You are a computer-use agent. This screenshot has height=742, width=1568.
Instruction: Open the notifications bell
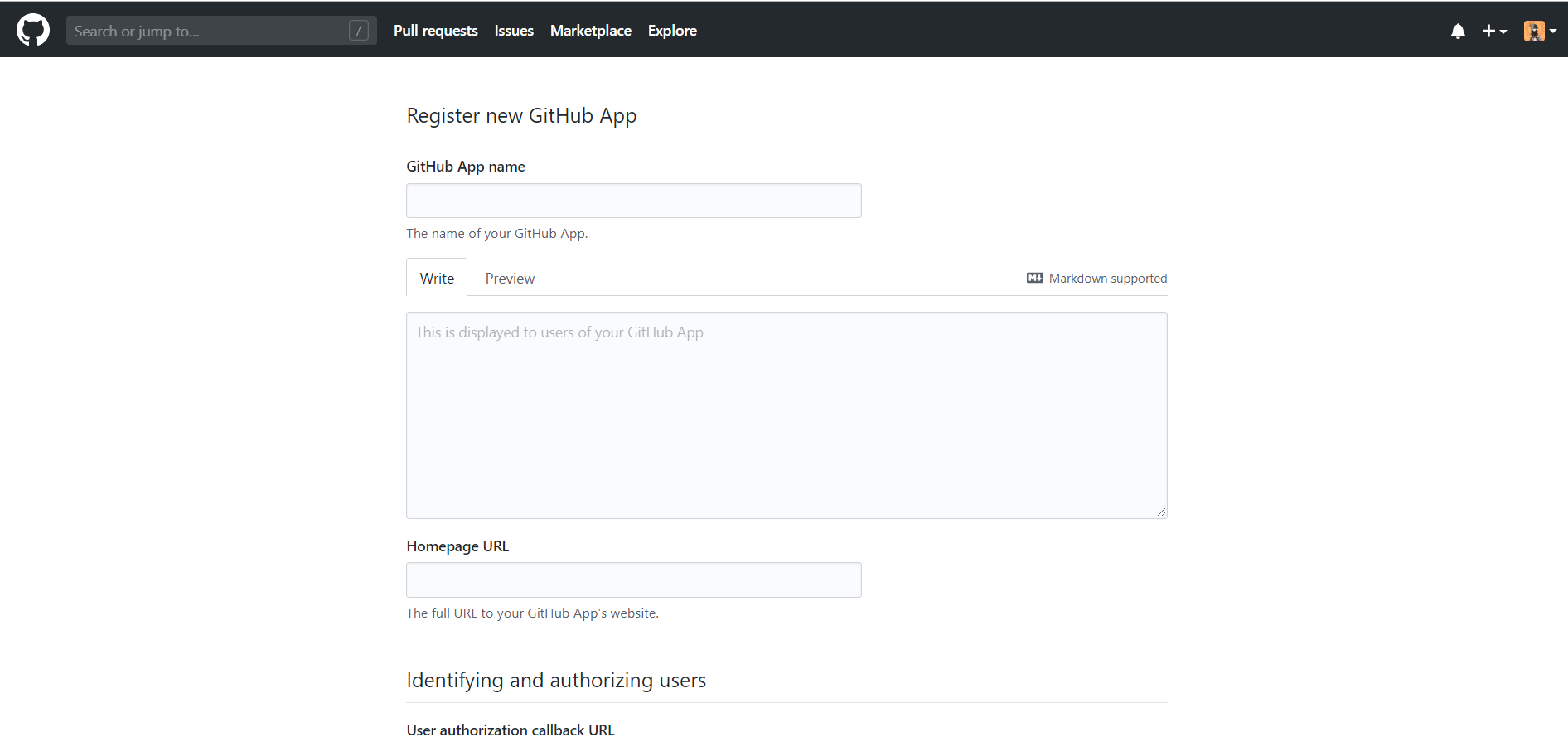(1458, 31)
